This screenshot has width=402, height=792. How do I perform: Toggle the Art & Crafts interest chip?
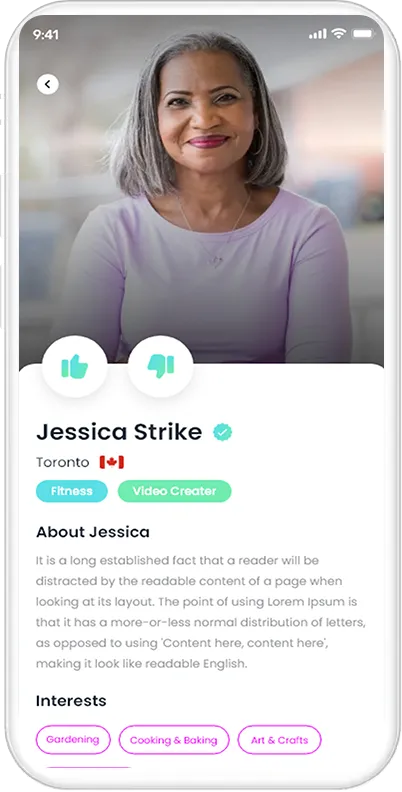coord(279,740)
